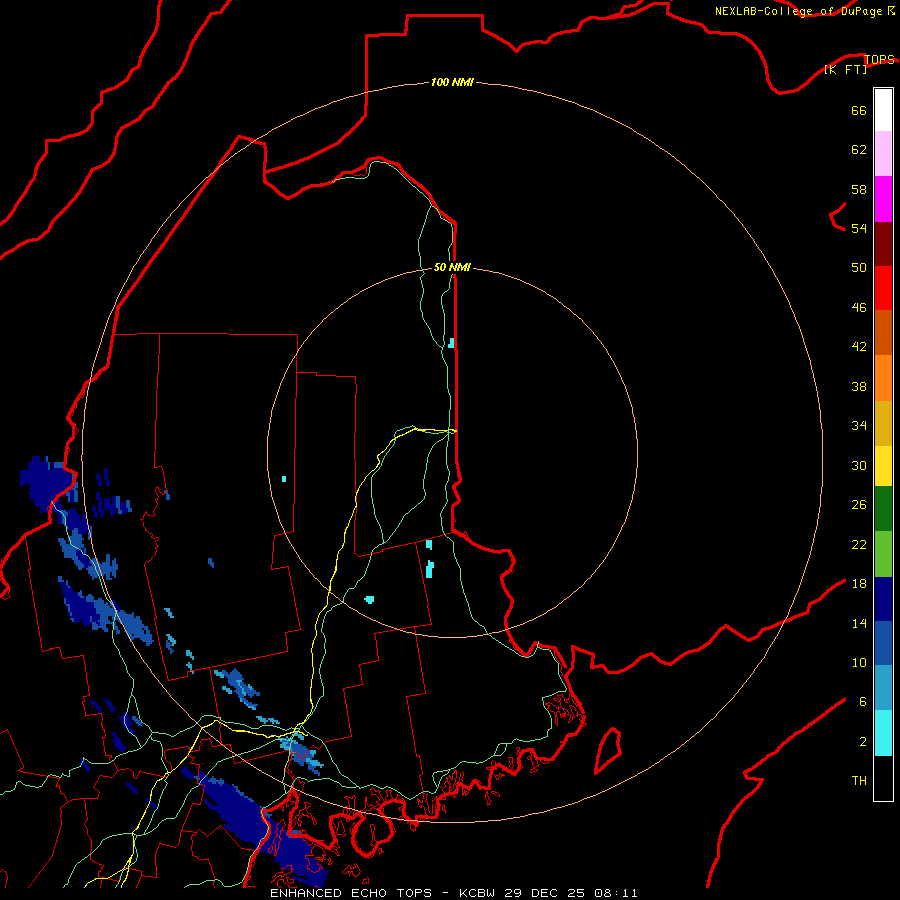Click the 100 NMI range ring label
The height and width of the screenshot is (900, 900).
(x=452, y=83)
